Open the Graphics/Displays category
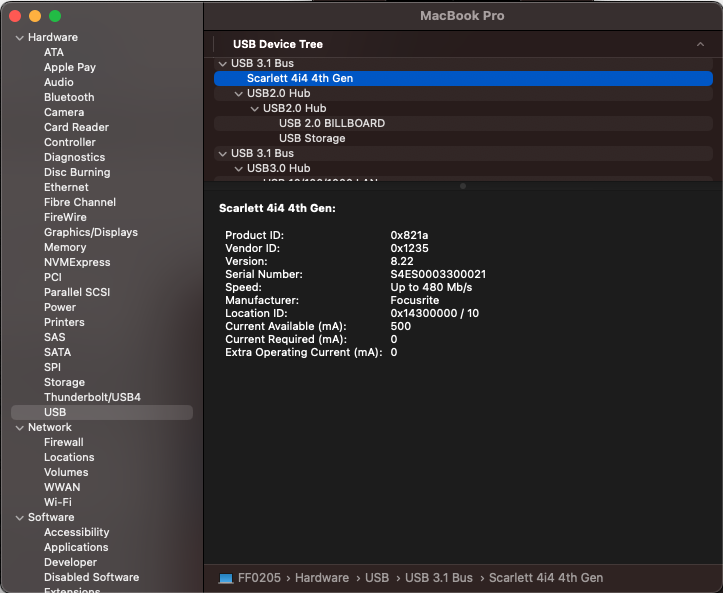 [x=91, y=232]
